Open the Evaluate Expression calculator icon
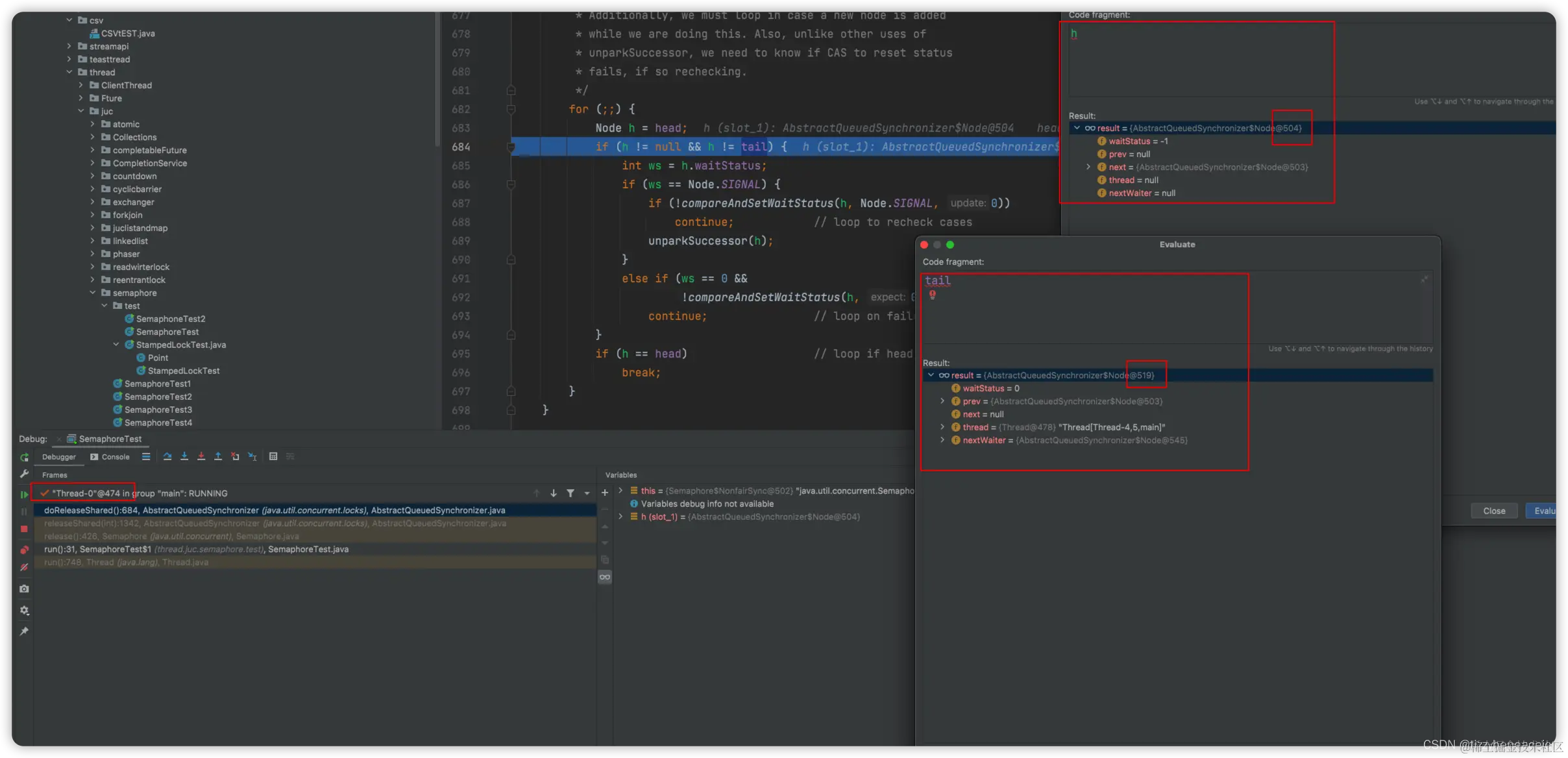The image size is (1568, 758). click(273, 456)
